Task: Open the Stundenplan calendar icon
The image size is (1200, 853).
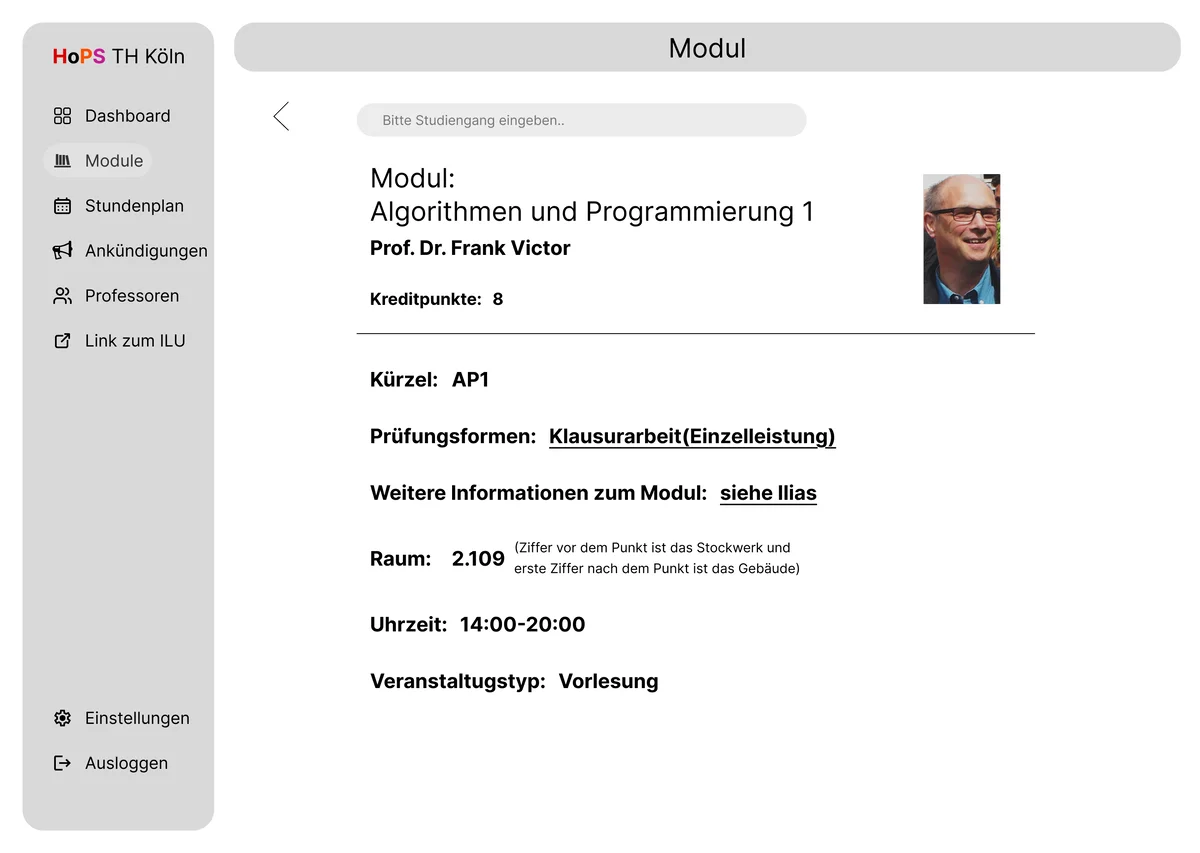Action: point(62,206)
